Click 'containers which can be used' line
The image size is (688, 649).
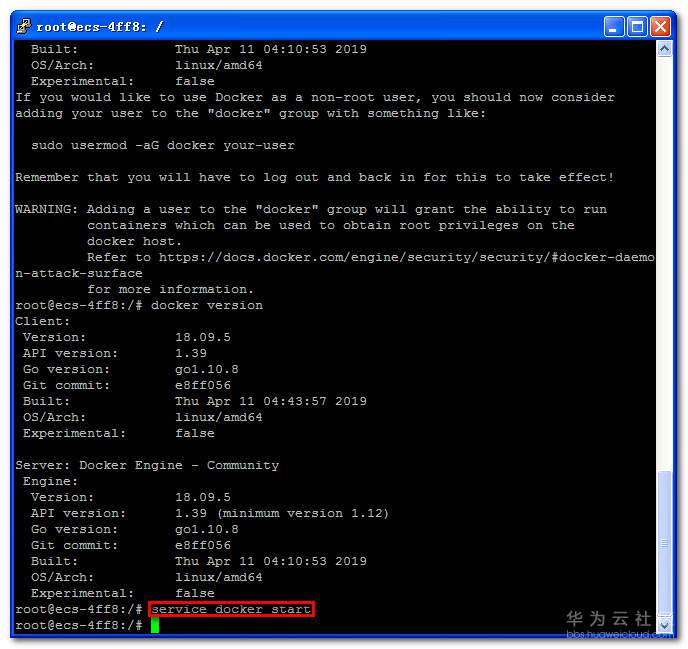click(331, 225)
